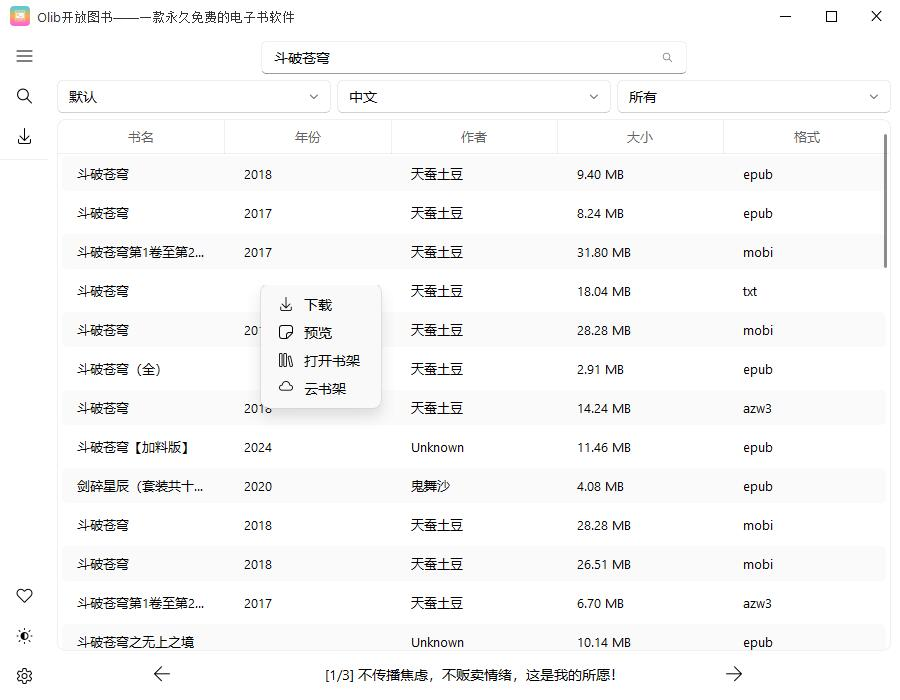The width and height of the screenshot is (900, 700).
Task: Click the vertical scrollbar of results list
Action: pos(885,200)
